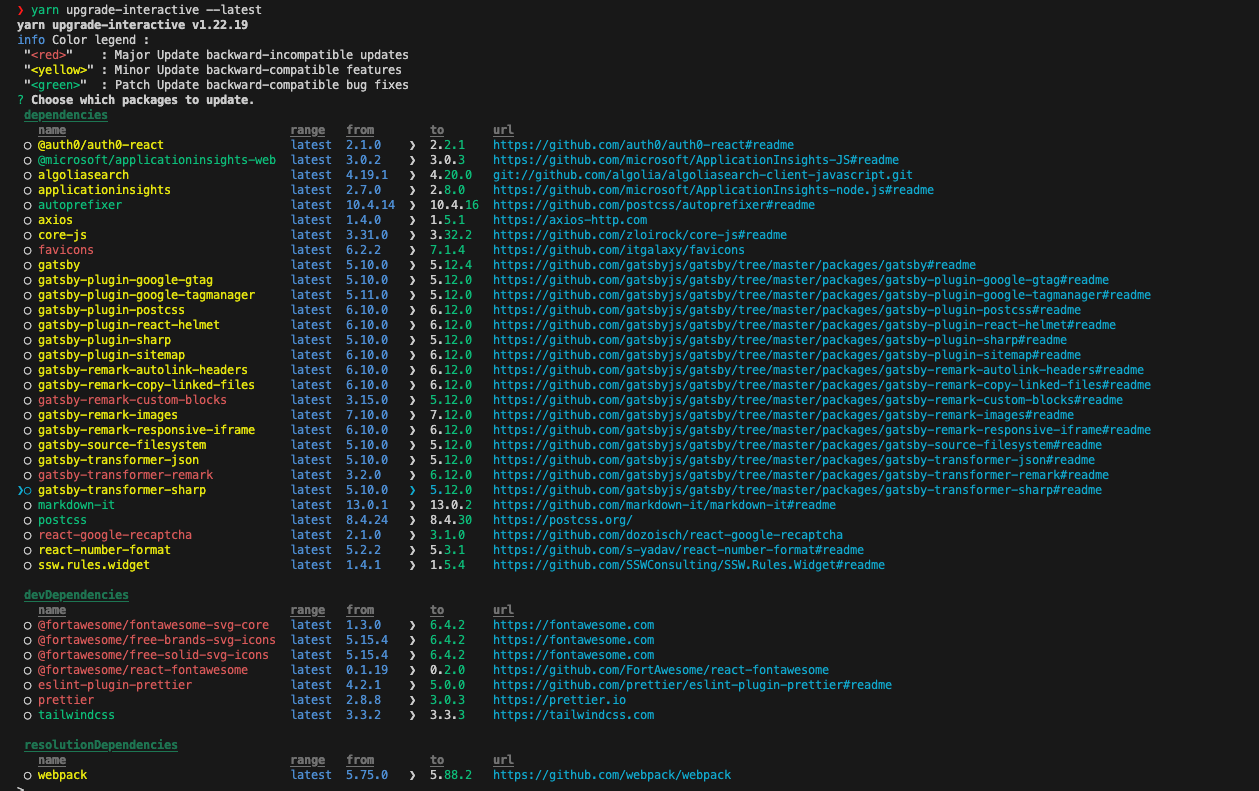Click from version 13.0.1 of markdown-it
The width and height of the screenshot is (1259, 791).
pos(367,505)
